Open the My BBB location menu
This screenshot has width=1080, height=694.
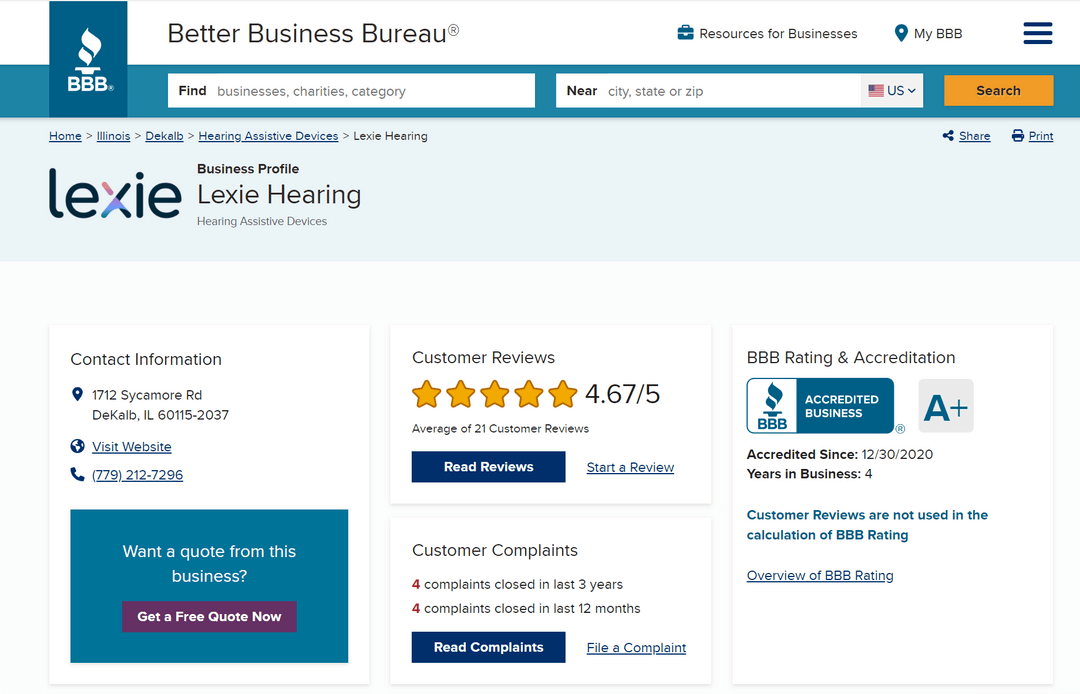(x=928, y=33)
